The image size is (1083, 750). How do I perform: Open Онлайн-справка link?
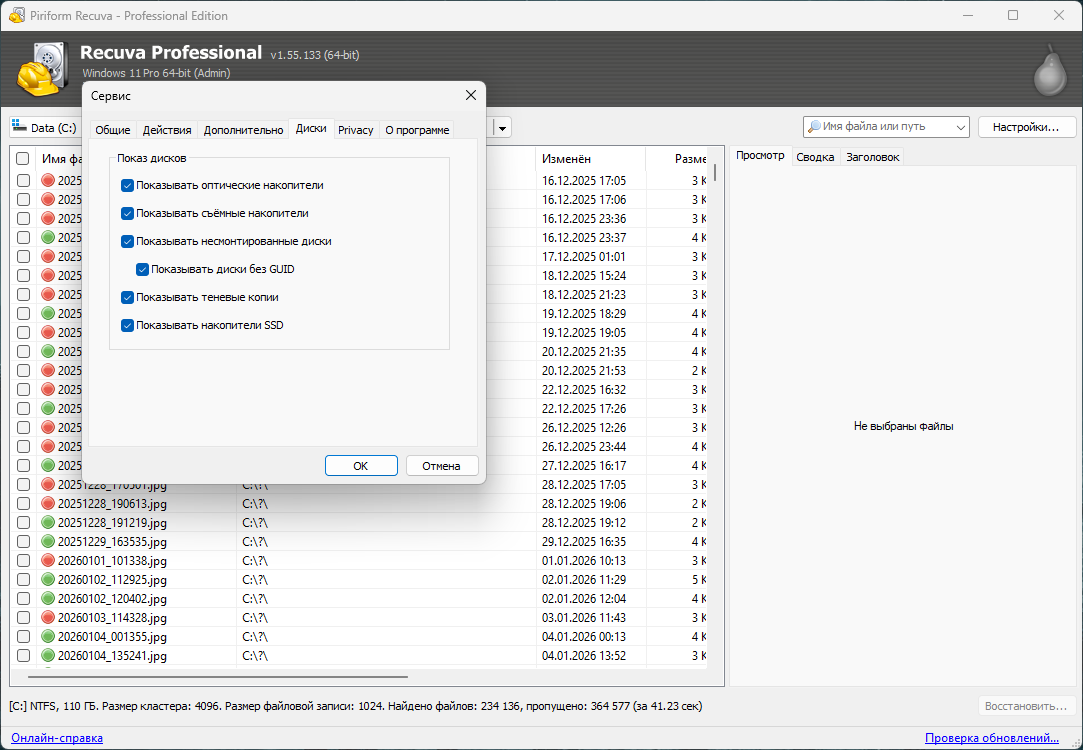pos(57,738)
